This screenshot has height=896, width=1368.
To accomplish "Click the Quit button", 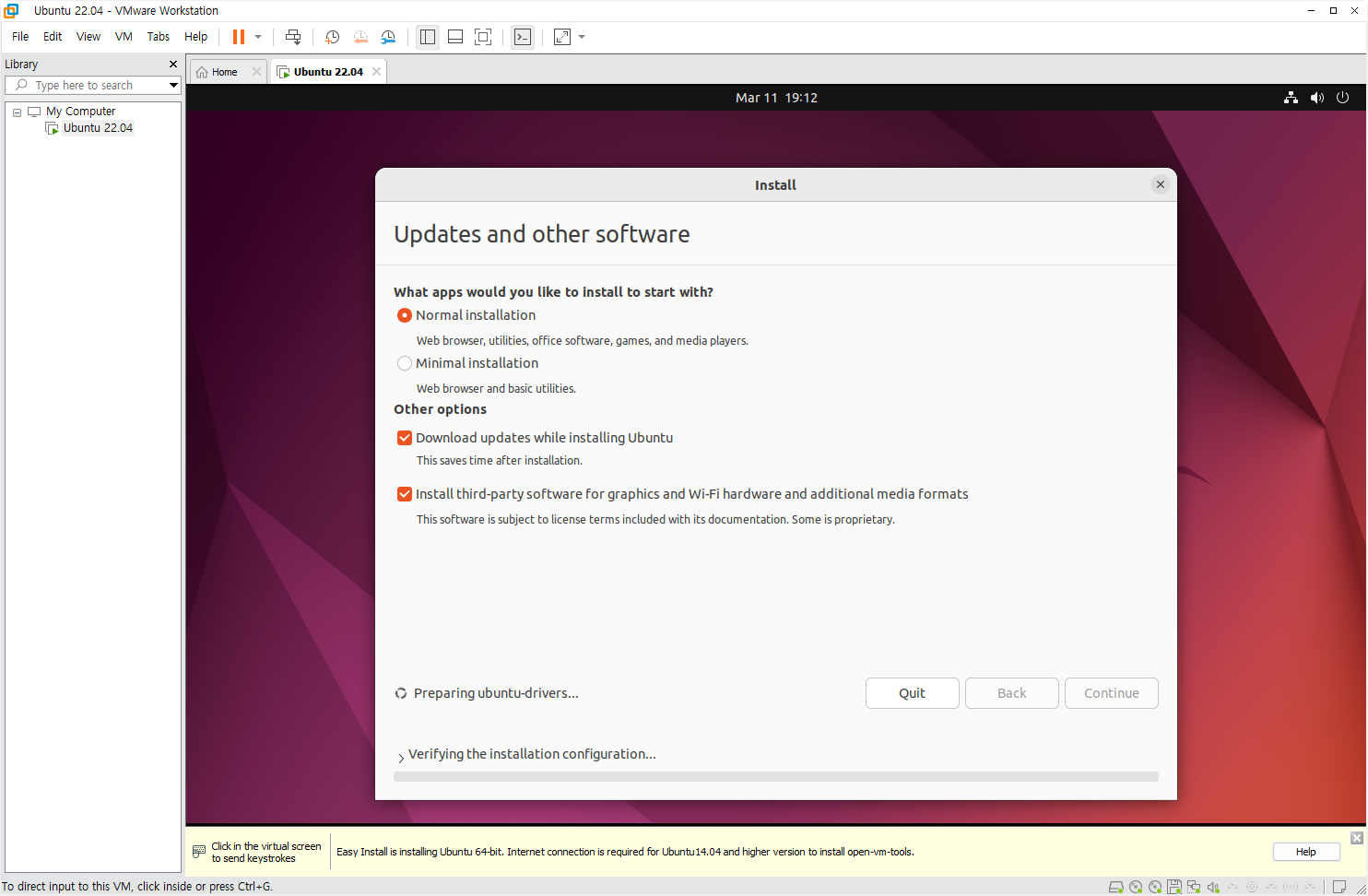I will (913, 693).
